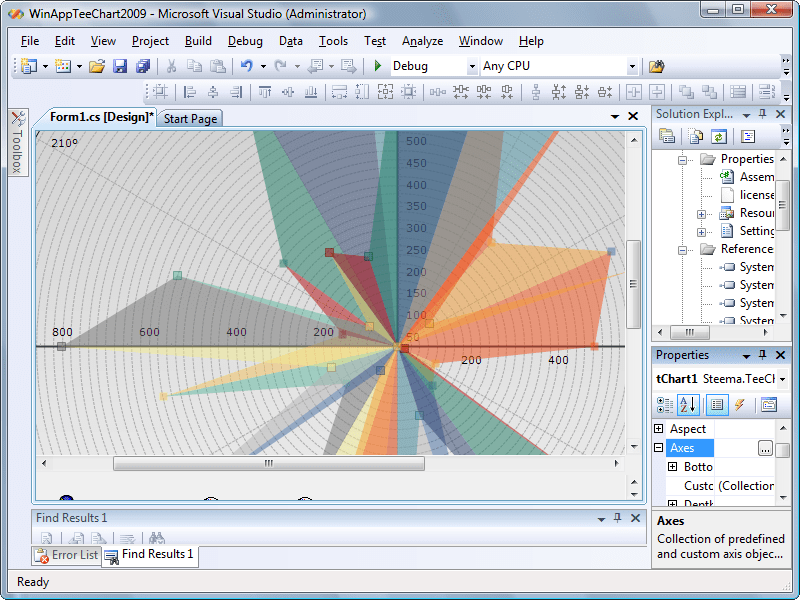The image size is (800, 600).
Task: Expand the Aspect property group
Action: click(659, 428)
